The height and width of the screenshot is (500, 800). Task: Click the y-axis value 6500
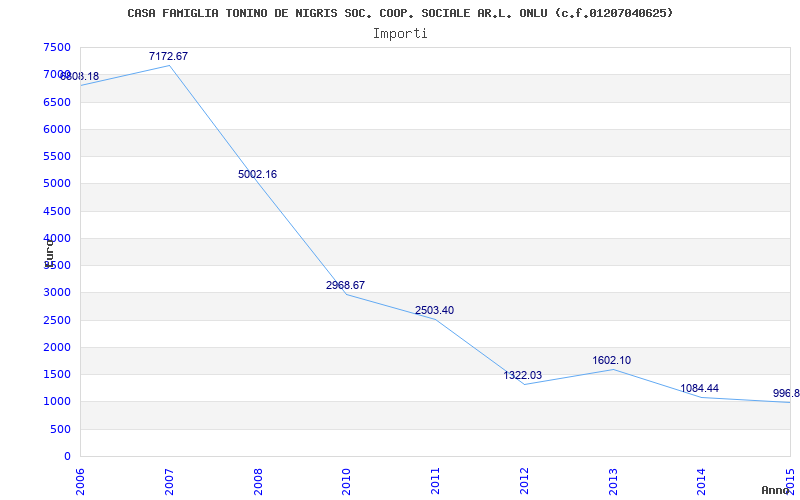(x=57, y=102)
